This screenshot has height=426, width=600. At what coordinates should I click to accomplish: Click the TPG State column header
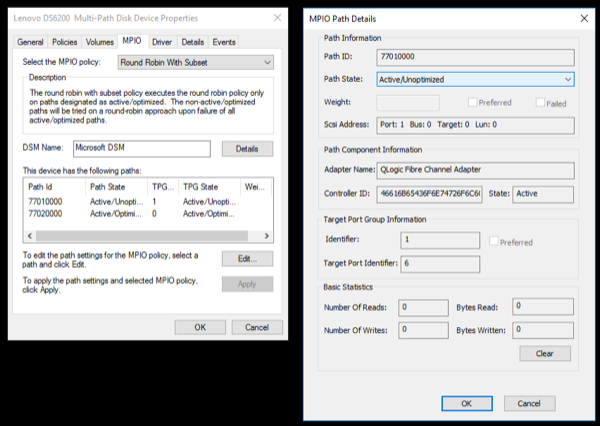[x=209, y=187]
